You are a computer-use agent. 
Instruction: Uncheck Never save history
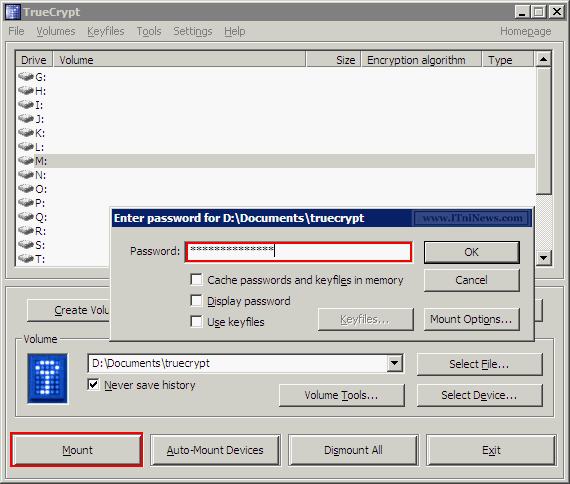93,384
